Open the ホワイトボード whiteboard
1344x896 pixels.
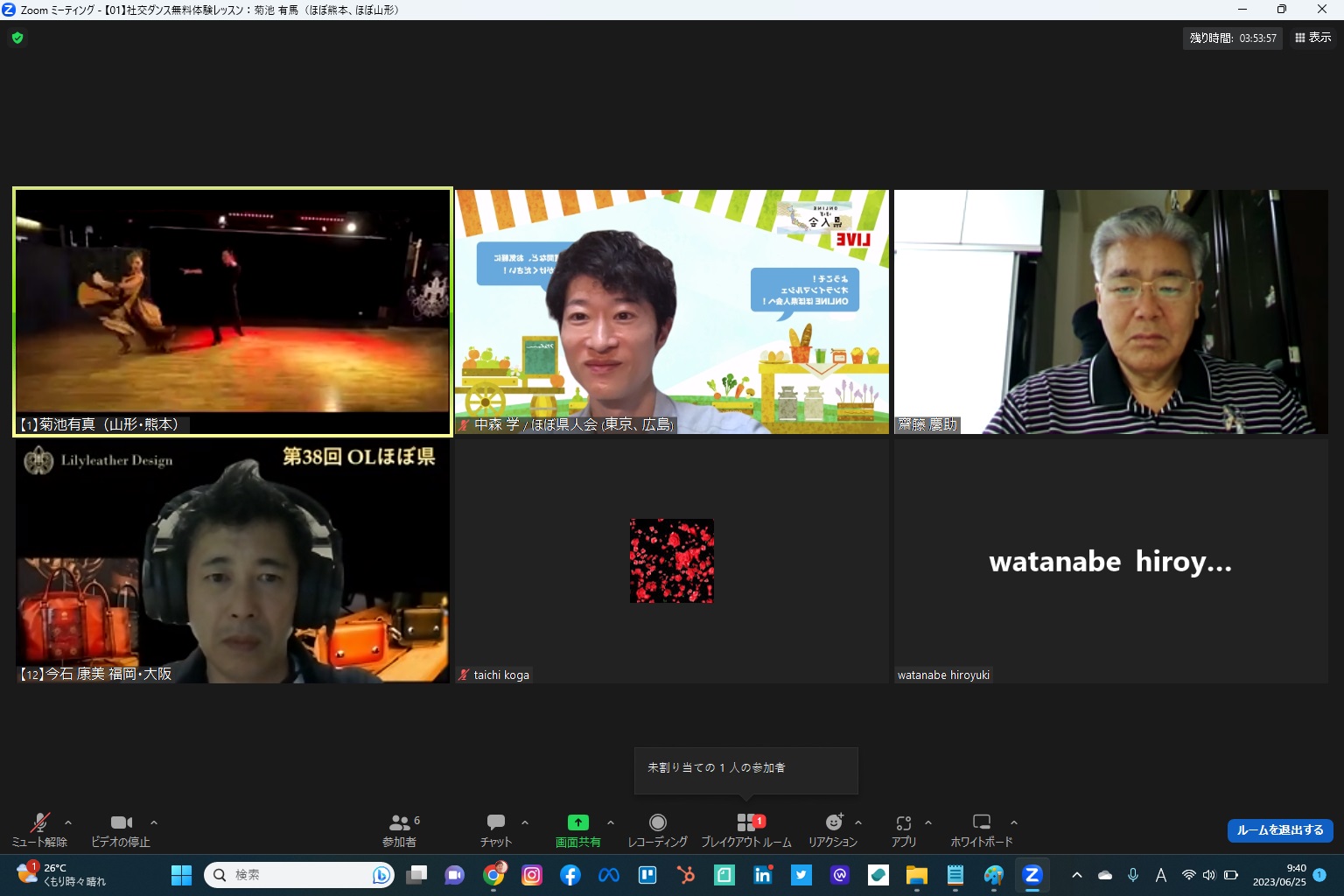tap(981, 829)
